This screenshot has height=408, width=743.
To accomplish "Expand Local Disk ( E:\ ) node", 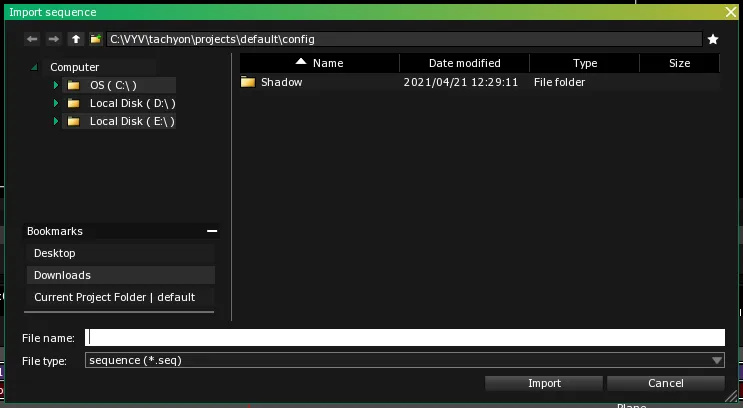I will (55, 121).
